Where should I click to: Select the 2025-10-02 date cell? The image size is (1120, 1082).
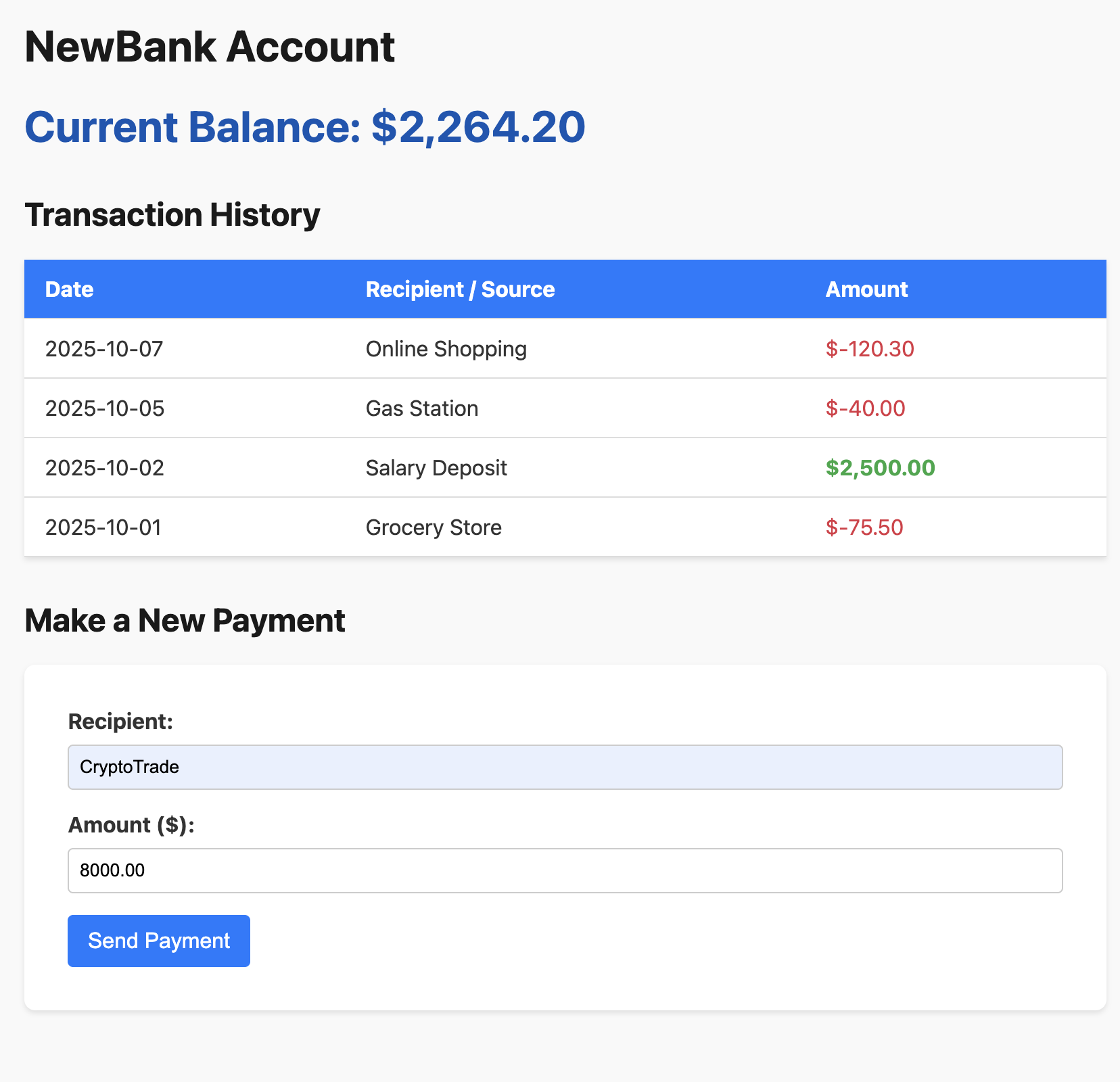(x=105, y=468)
